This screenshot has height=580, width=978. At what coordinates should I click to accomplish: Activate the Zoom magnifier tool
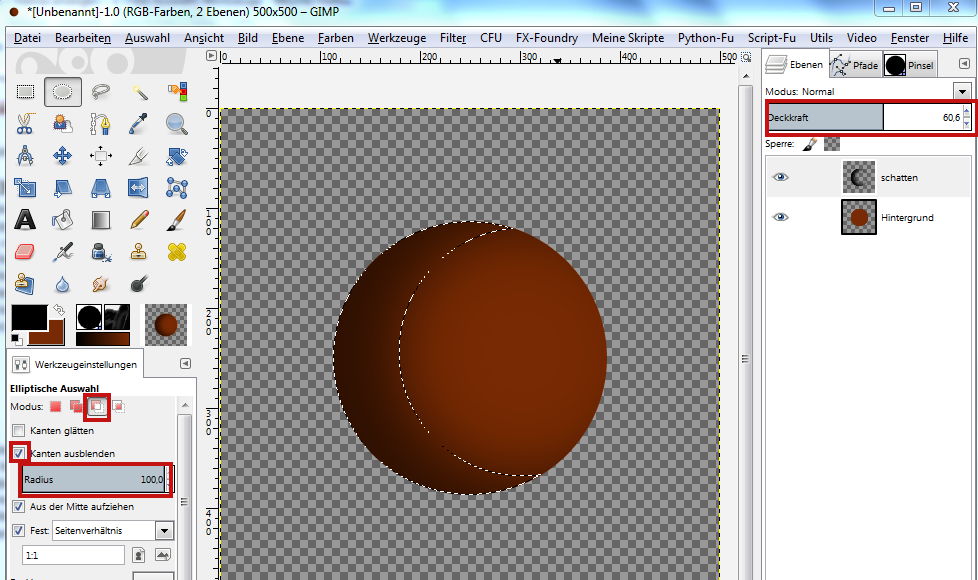pos(177,124)
